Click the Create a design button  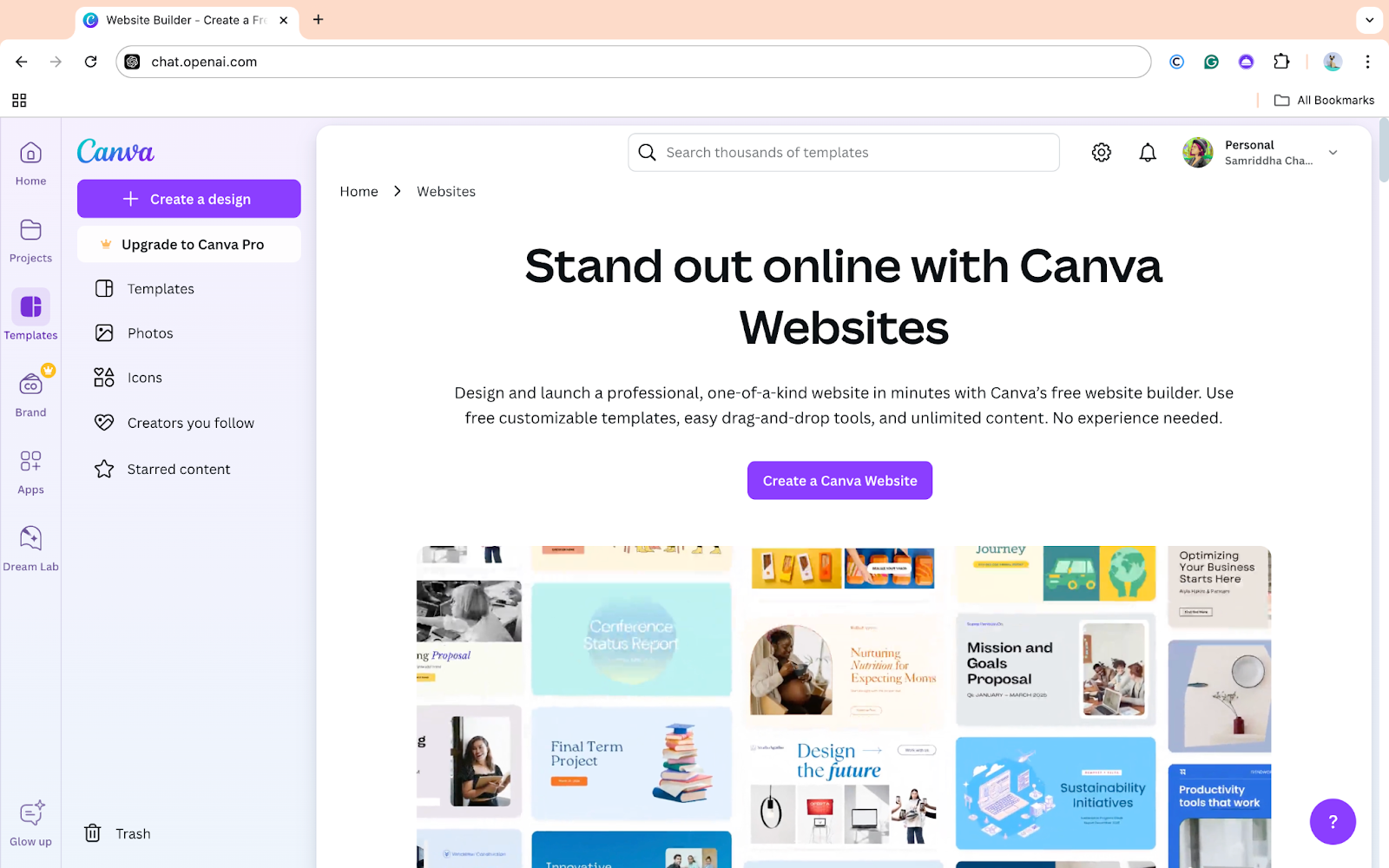coord(189,199)
